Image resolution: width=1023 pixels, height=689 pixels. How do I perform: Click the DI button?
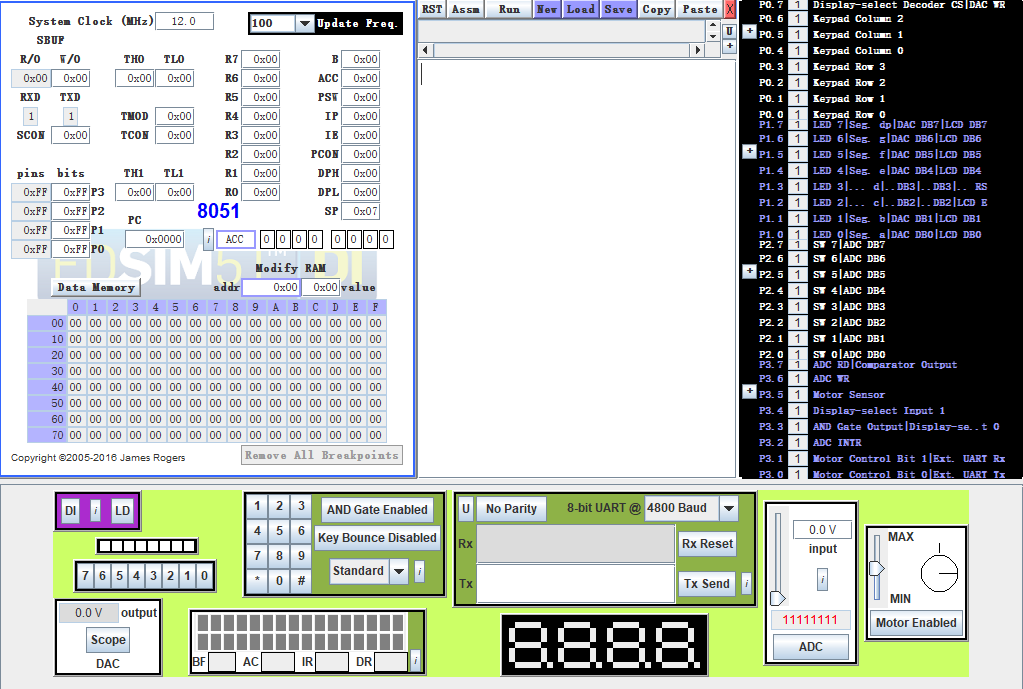pyautogui.click(x=70, y=511)
